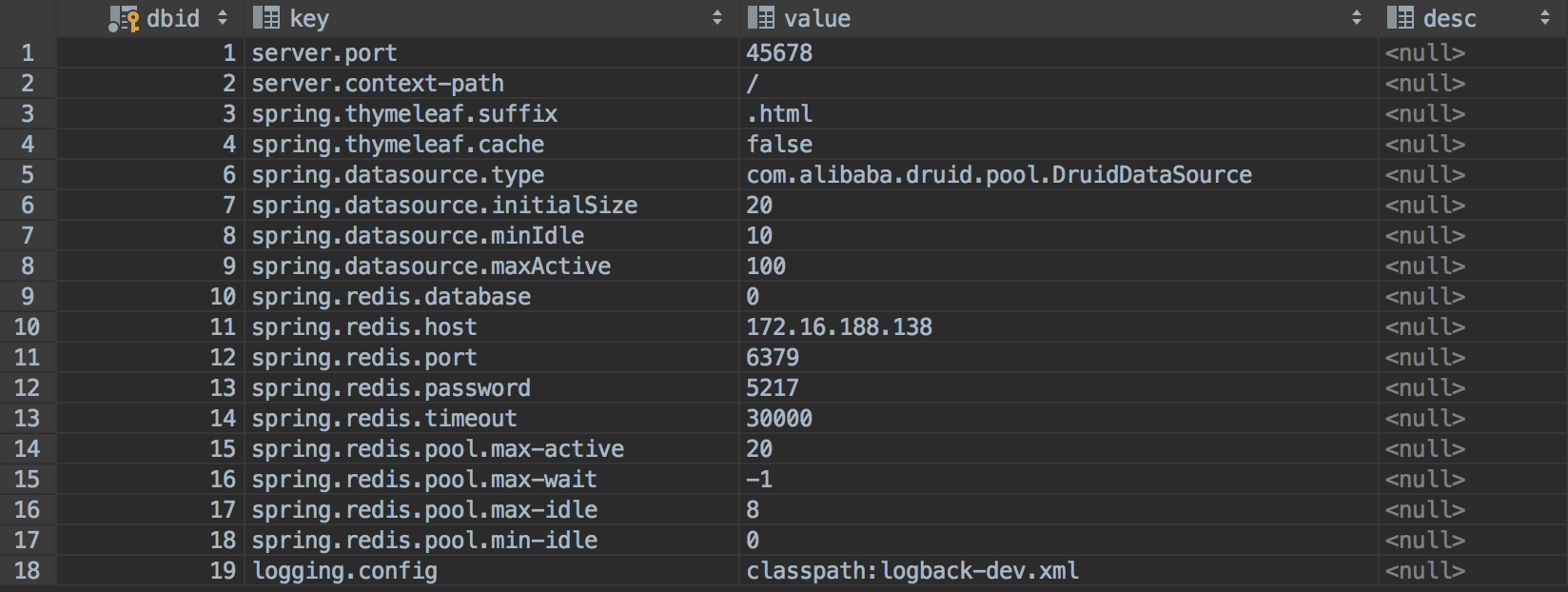Viewport: 1568px width, 592px height.
Task: Select null desc cell for spring.redis.port
Action: (x=1424, y=358)
